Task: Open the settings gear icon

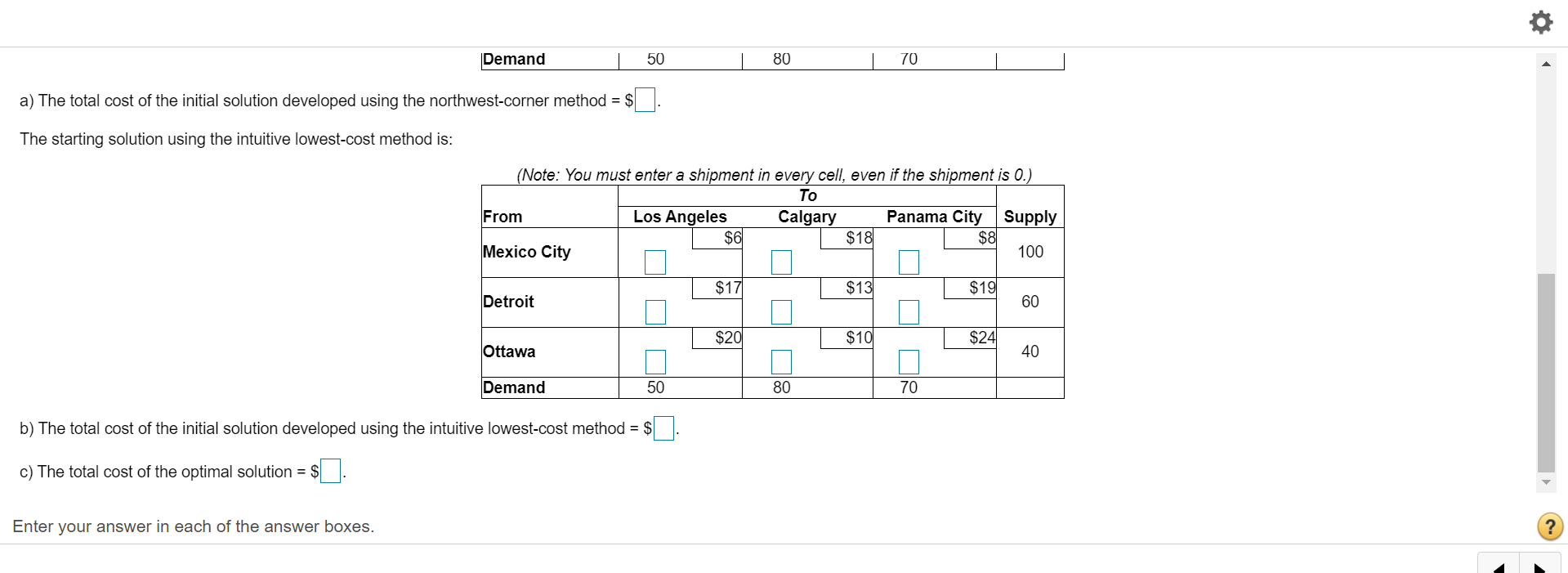Action: [1539, 22]
